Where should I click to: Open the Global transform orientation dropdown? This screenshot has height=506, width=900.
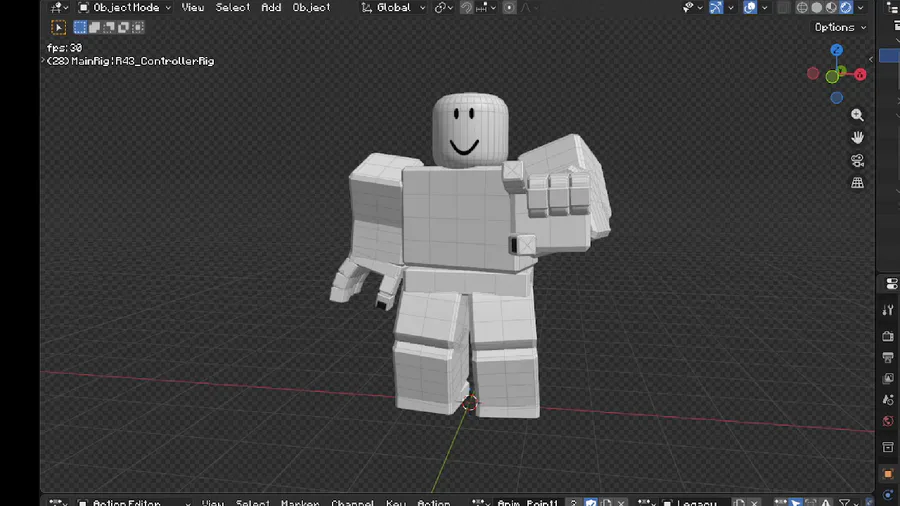[x=393, y=7]
